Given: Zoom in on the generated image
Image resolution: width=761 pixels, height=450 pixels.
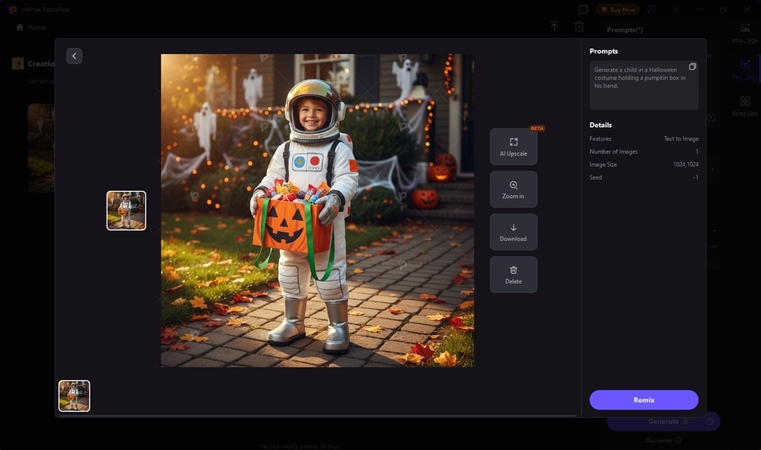Looking at the screenshot, I should point(513,189).
